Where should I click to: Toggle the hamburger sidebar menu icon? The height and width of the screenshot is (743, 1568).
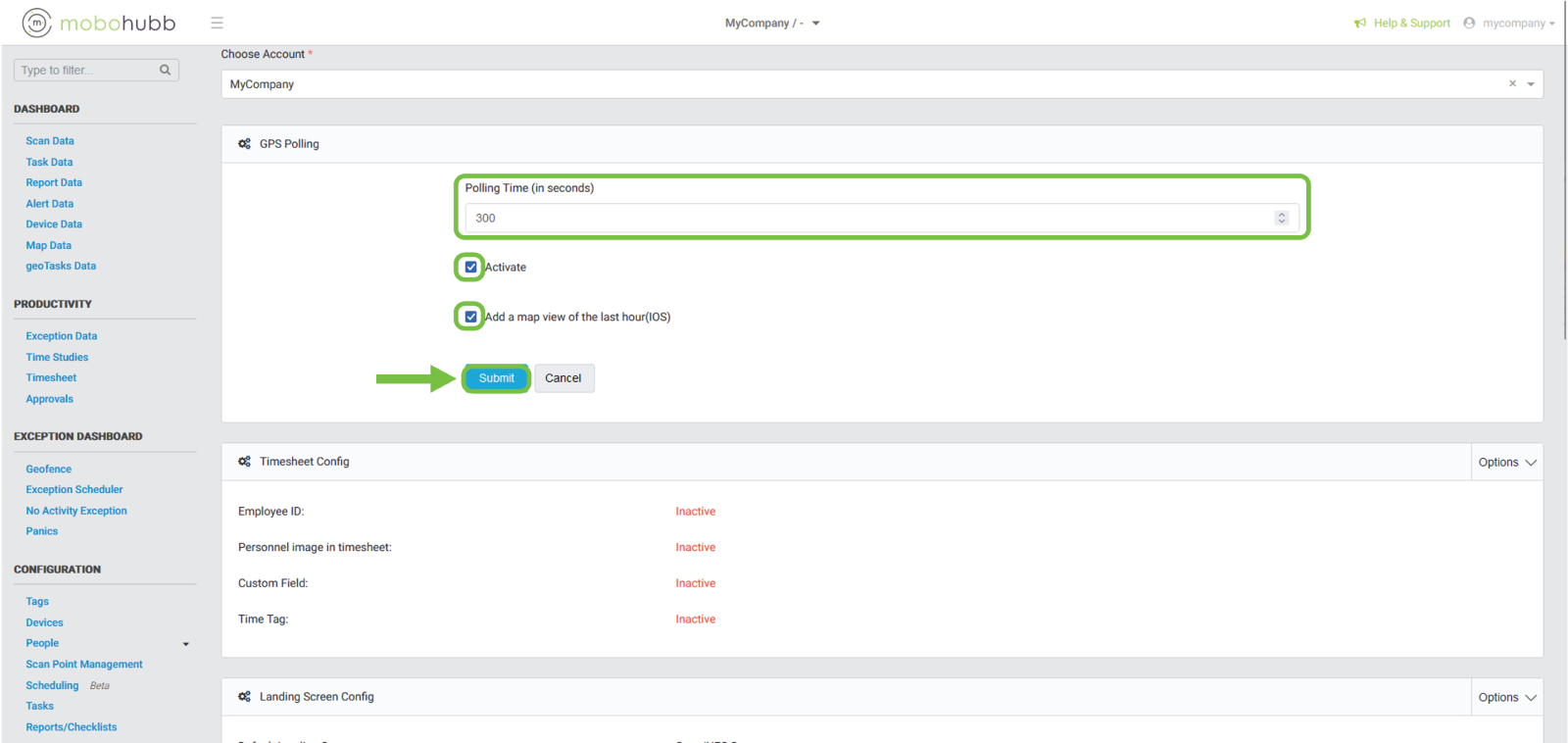point(217,23)
